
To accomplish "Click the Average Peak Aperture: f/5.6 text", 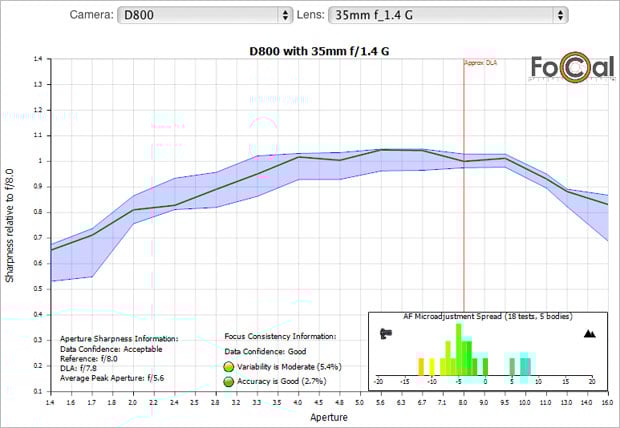I will point(112,378).
